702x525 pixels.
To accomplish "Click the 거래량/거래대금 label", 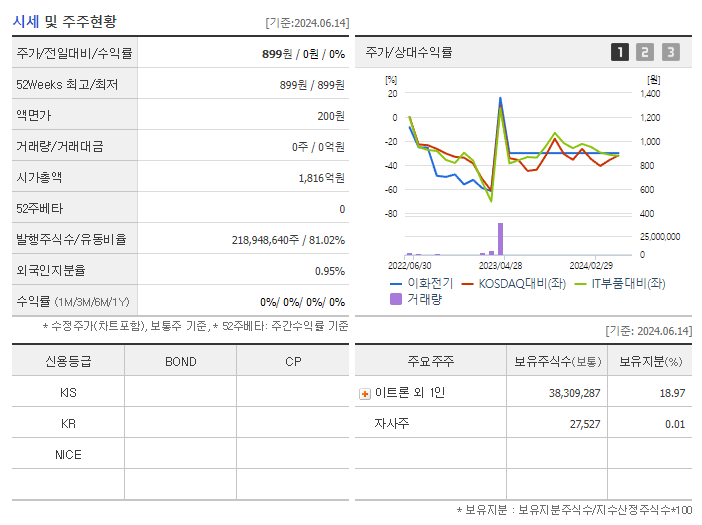I will 60,146.
